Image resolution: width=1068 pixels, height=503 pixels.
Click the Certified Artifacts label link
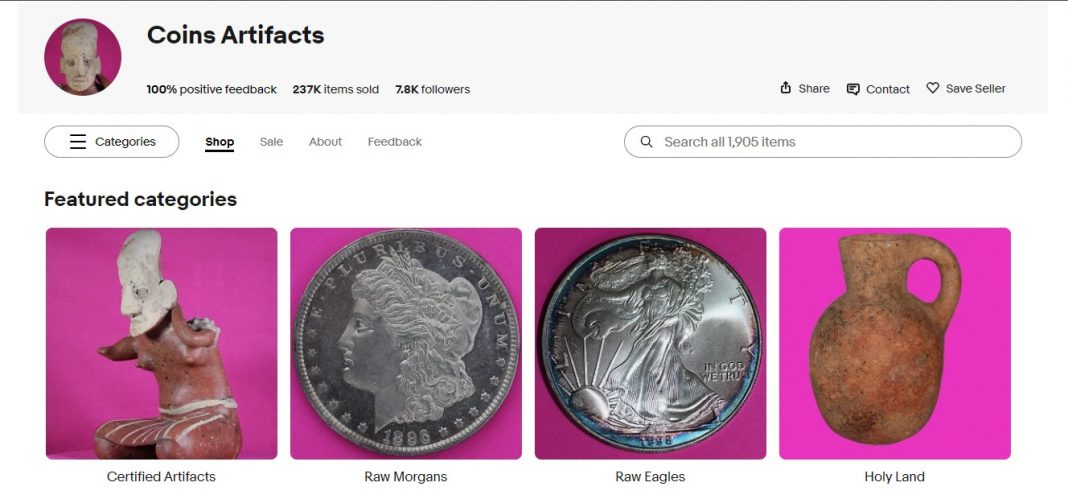pos(161,477)
